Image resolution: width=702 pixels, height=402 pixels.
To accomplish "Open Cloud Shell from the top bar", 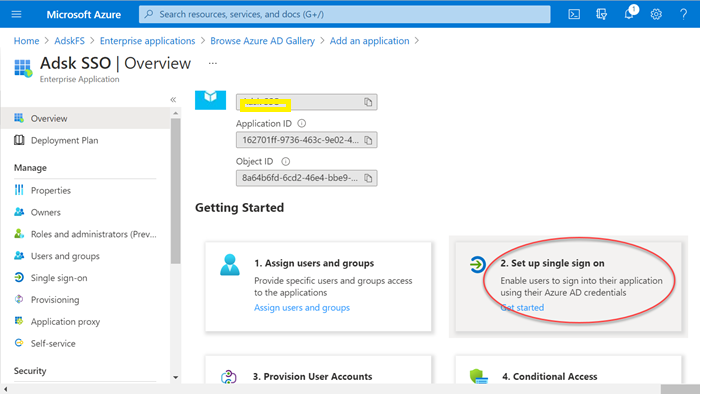I will pyautogui.click(x=574, y=14).
